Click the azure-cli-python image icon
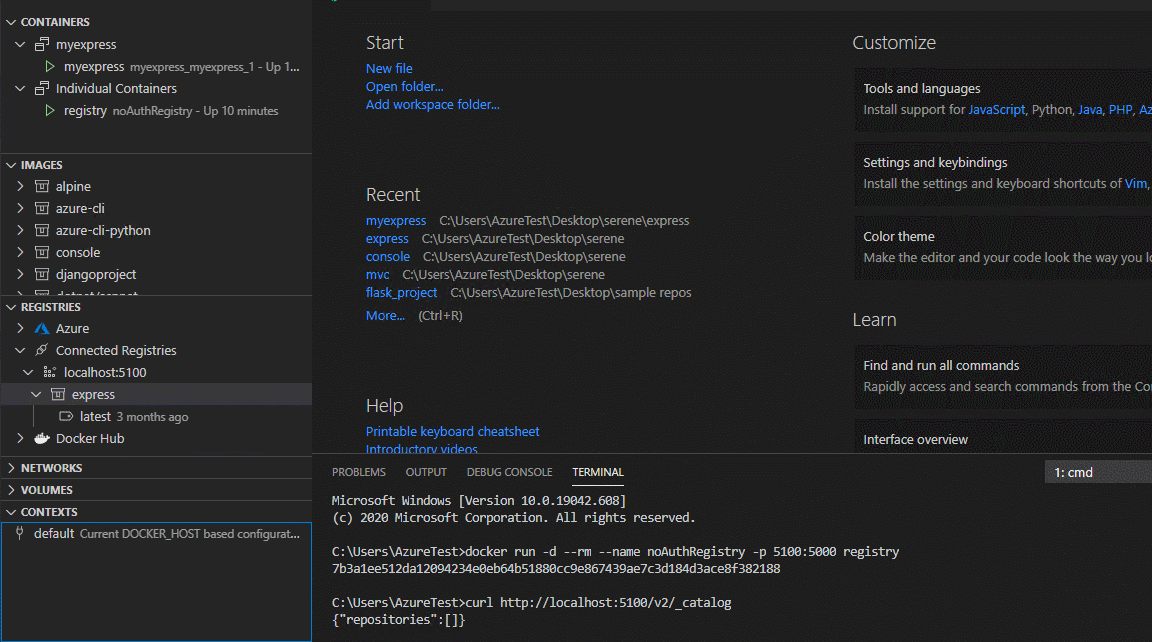This screenshot has height=642, width=1152. tap(42, 231)
